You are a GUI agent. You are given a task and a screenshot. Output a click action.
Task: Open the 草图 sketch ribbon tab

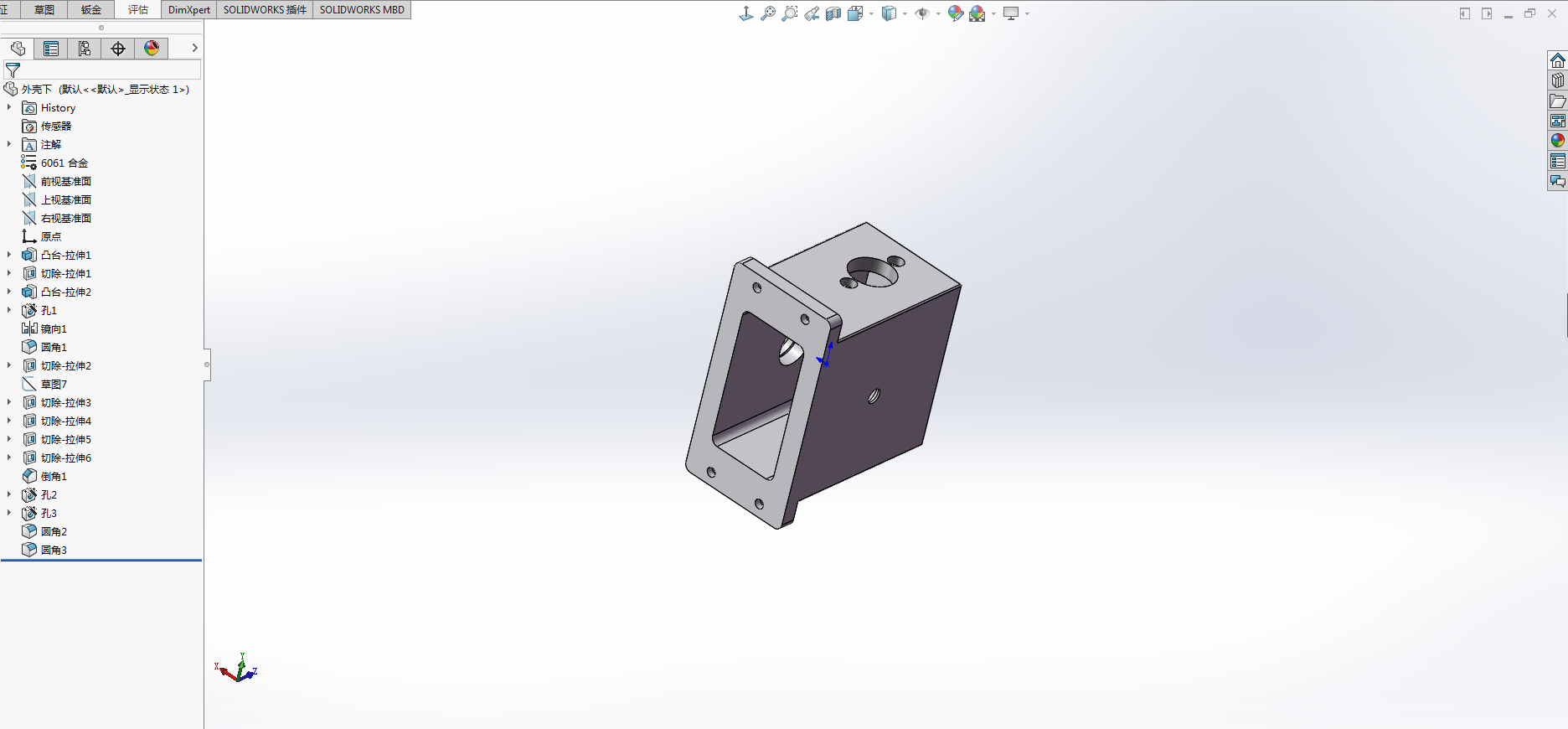tap(44, 10)
